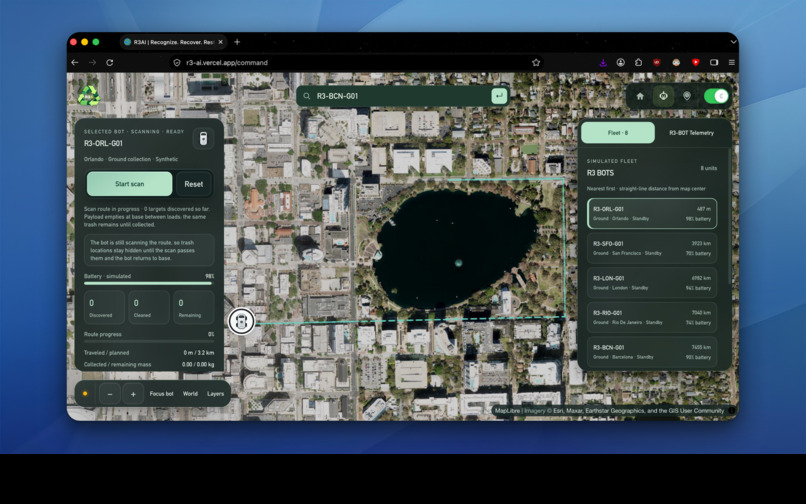The width and height of the screenshot is (806, 504).
Task: Open the purple downloads icon in browser toolbar
Action: 603,63
